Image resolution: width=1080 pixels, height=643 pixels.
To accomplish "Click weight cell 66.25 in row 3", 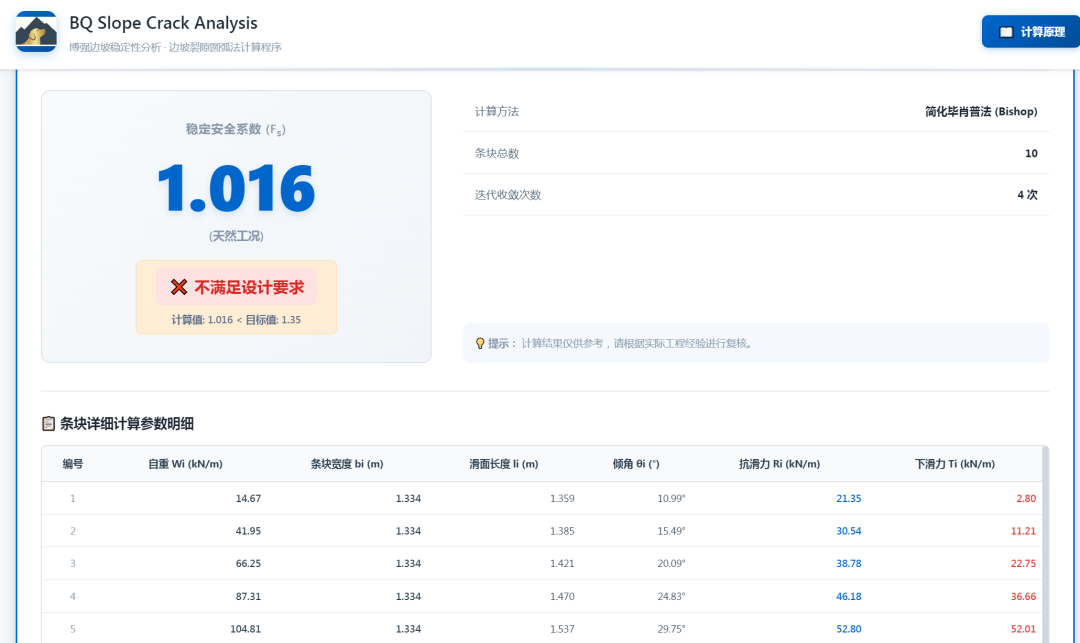I will 248,563.
